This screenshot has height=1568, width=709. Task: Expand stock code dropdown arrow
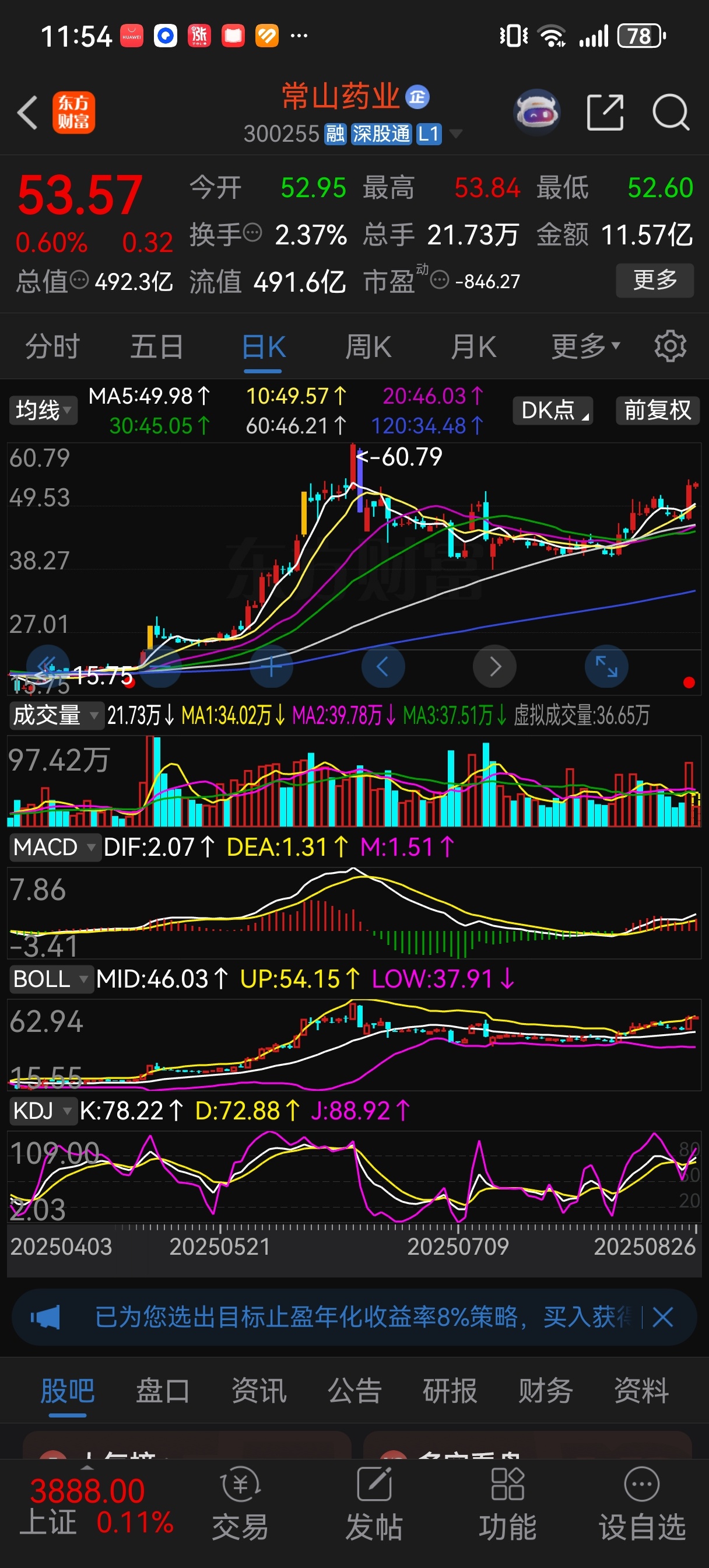[x=455, y=134]
